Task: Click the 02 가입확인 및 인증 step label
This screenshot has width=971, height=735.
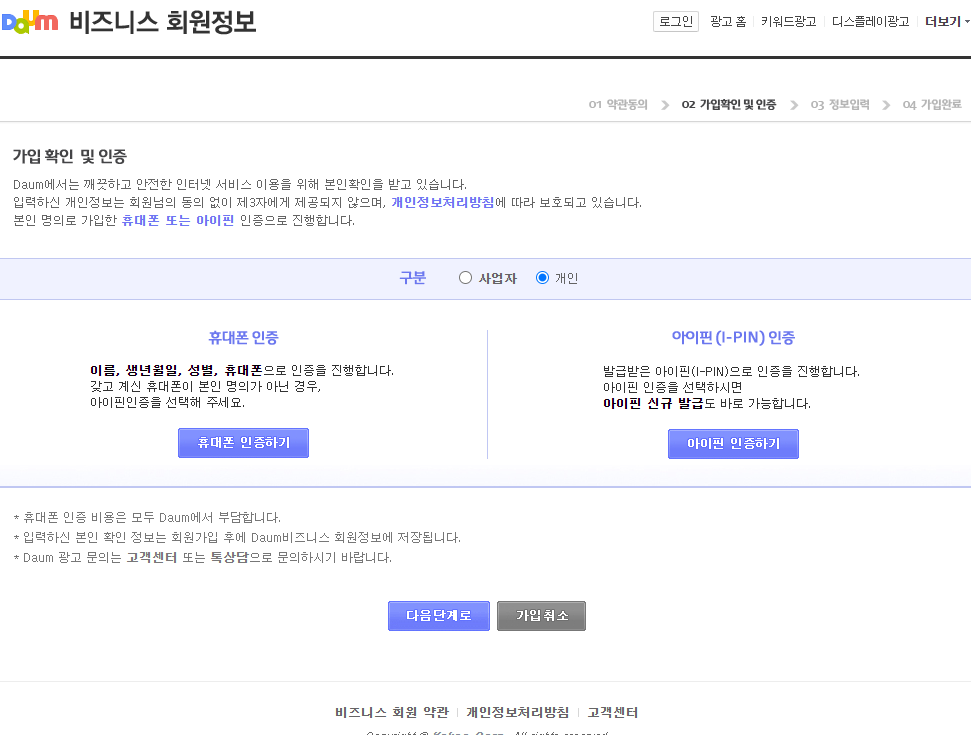Action: point(729,105)
